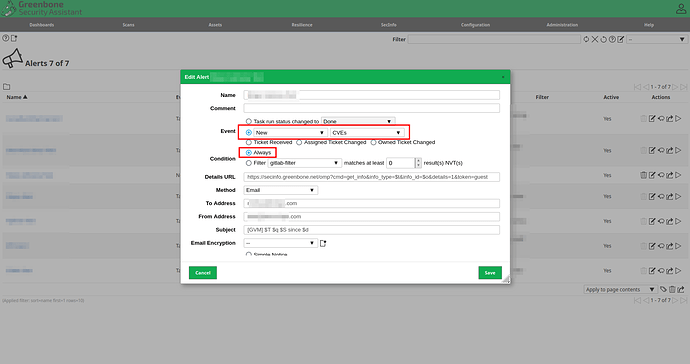Click the top Filter text field
This screenshot has width=690, height=364.
point(494,39)
